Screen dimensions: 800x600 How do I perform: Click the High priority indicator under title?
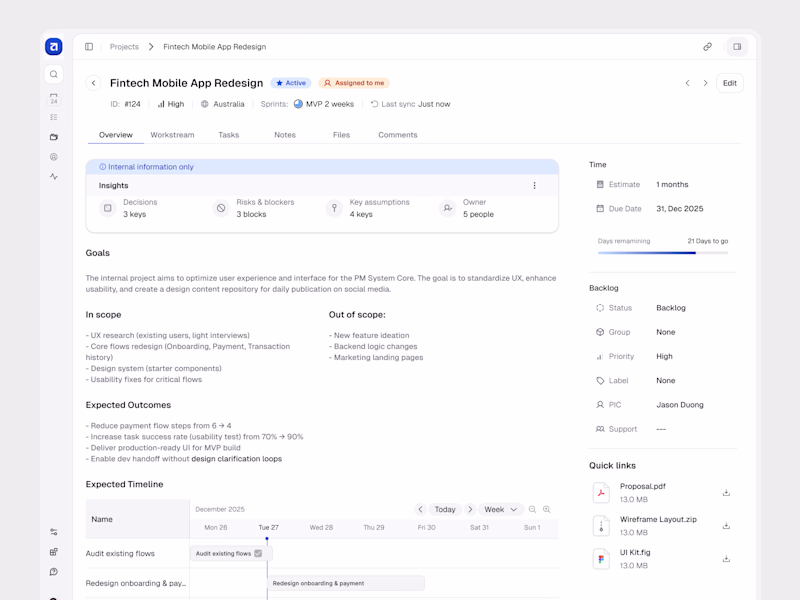pos(170,104)
